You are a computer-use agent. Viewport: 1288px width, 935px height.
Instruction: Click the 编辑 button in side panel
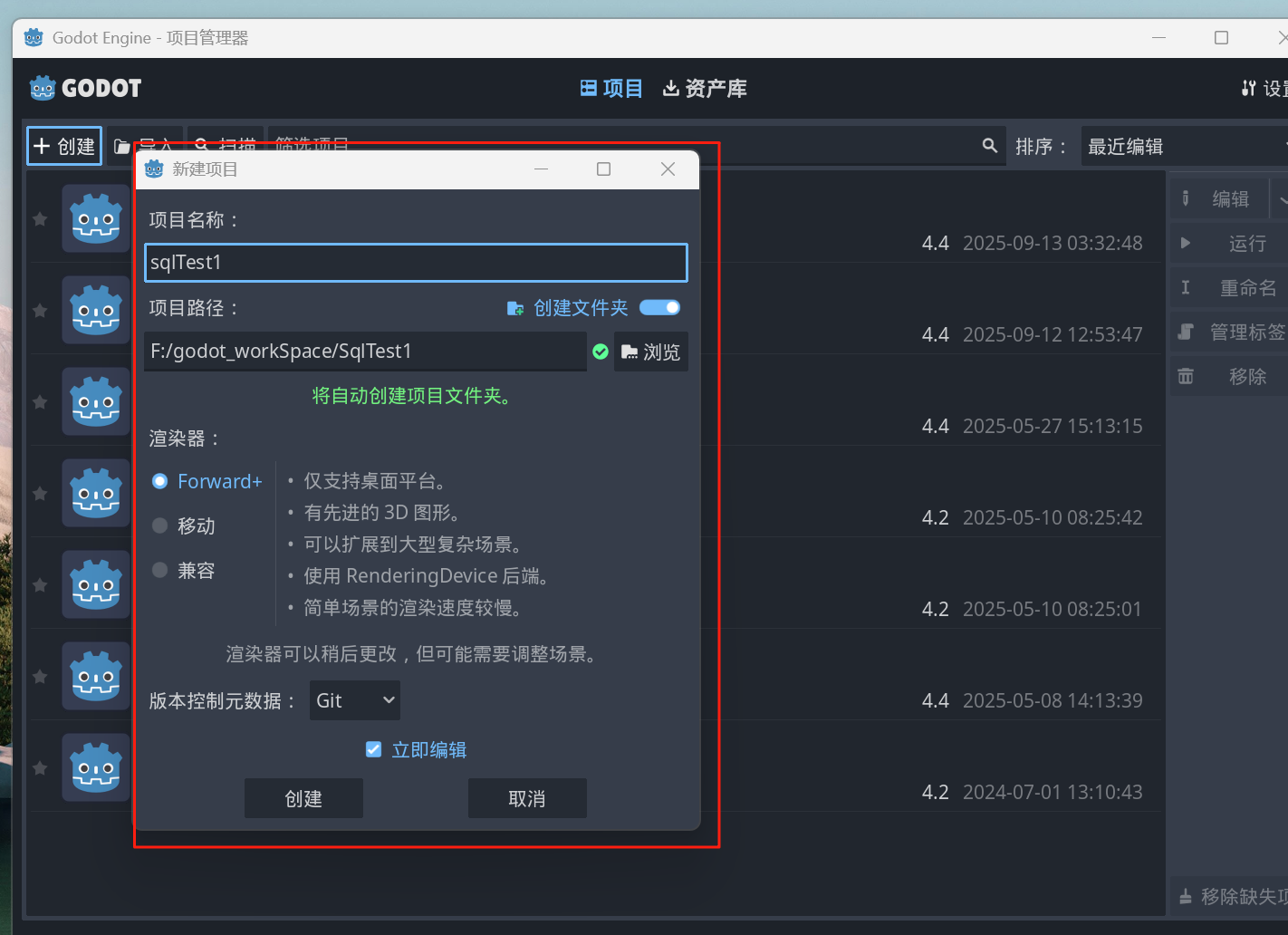pos(1219,199)
